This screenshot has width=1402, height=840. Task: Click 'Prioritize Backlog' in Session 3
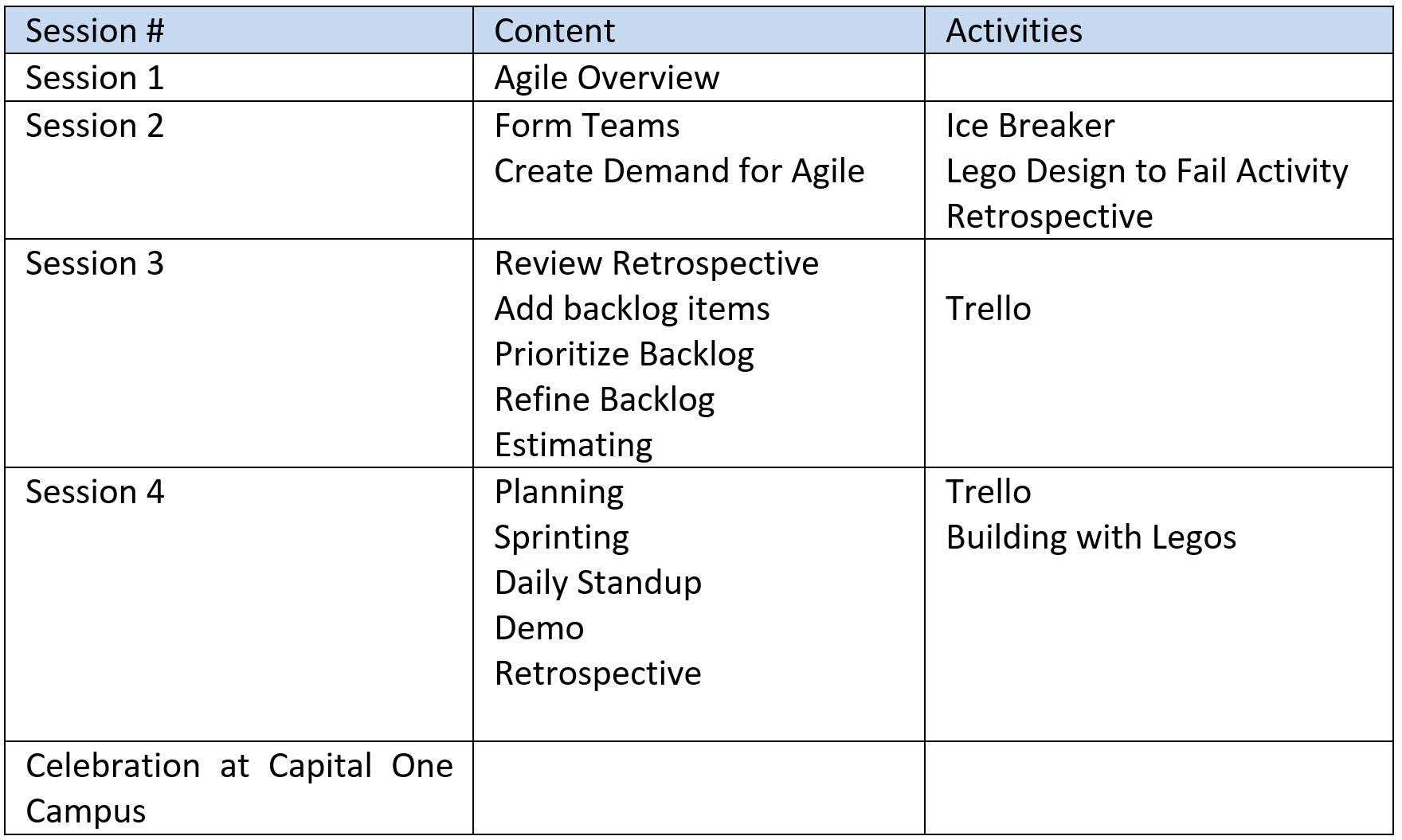(x=625, y=355)
